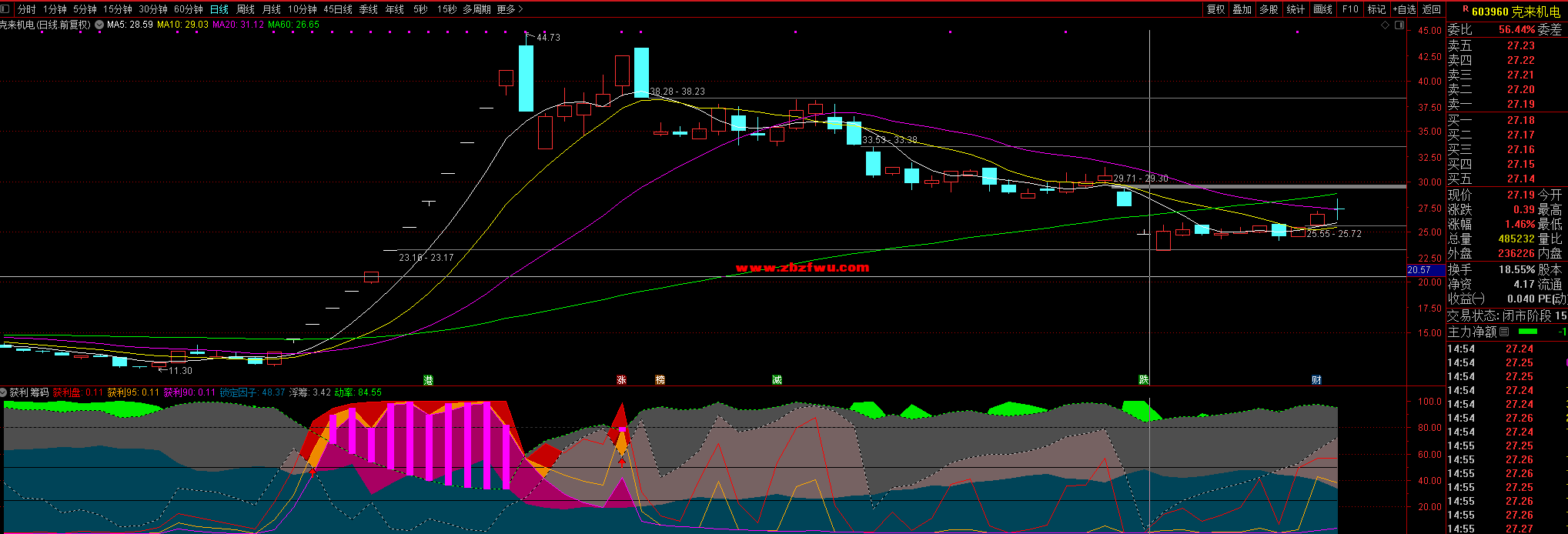Open the indicator dropdown beside 克来机电(日线,前复权)
Screen dimensions: 1568x534
pos(99,25)
